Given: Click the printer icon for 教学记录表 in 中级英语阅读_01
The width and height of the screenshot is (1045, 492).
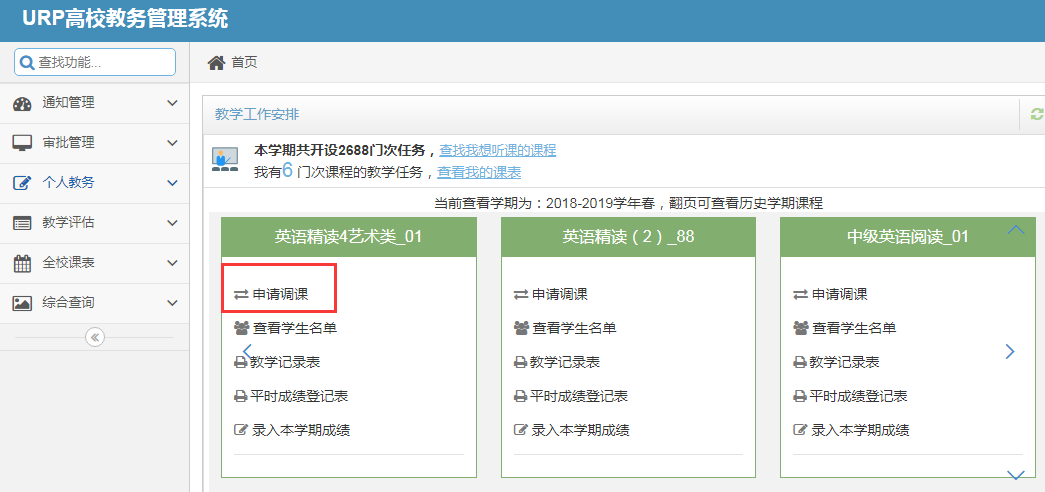Looking at the screenshot, I should 800,363.
